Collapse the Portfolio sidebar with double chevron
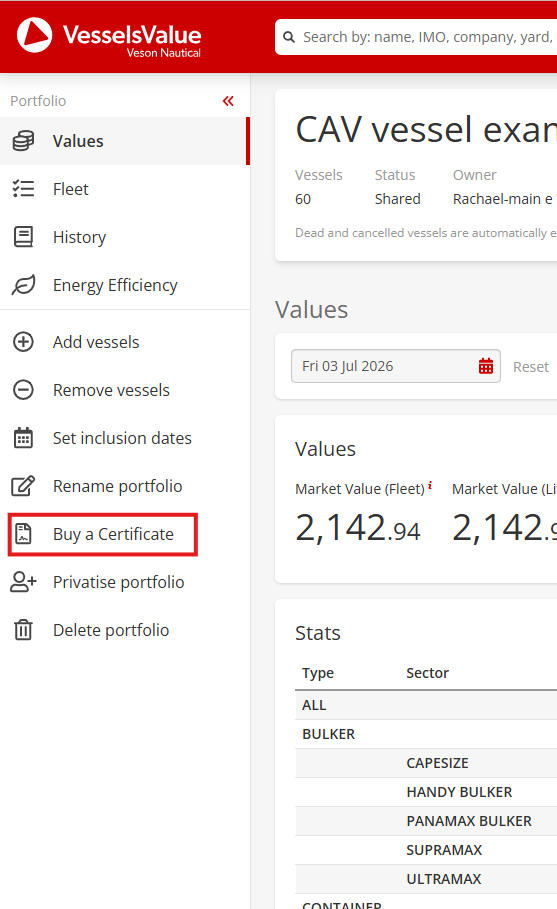557x909 pixels. point(228,101)
